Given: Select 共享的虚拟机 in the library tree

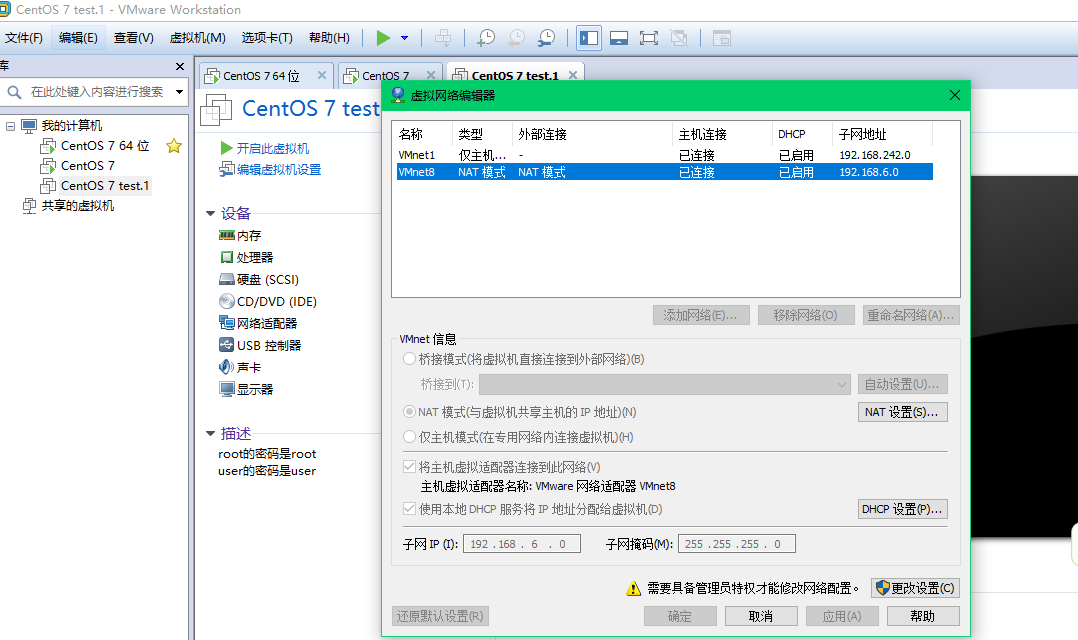Looking at the screenshot, I should pos(78,206).
